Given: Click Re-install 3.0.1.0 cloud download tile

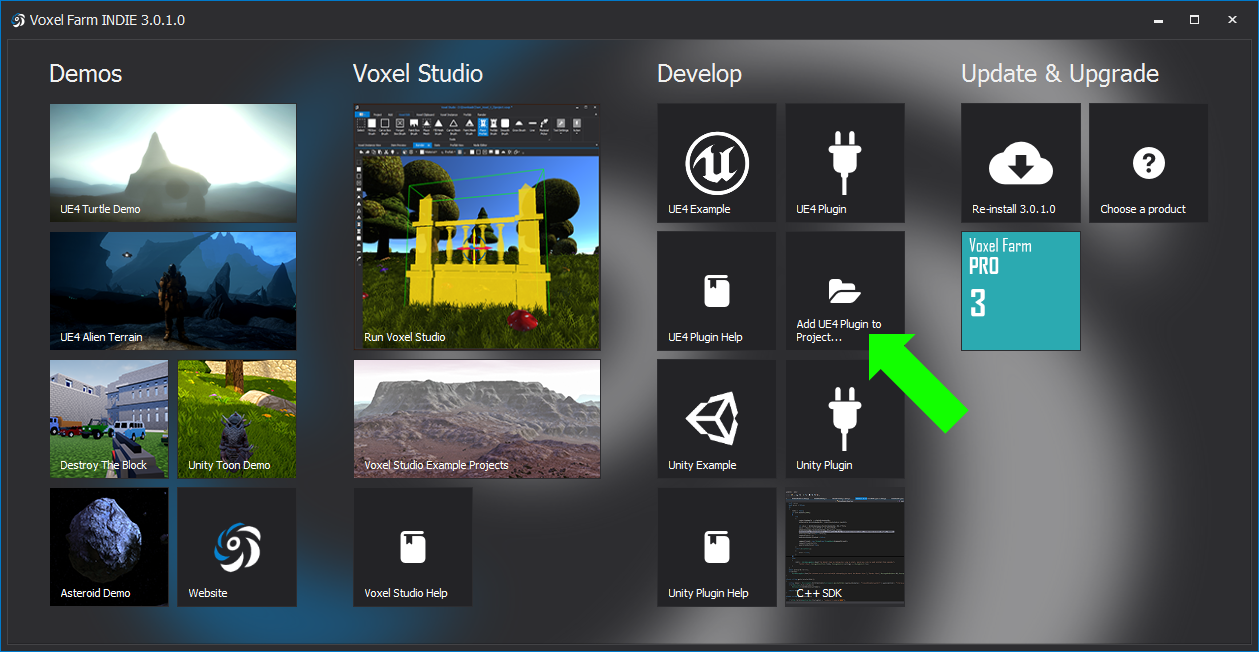Looking at the screenshot, I should pos(1021,163).
